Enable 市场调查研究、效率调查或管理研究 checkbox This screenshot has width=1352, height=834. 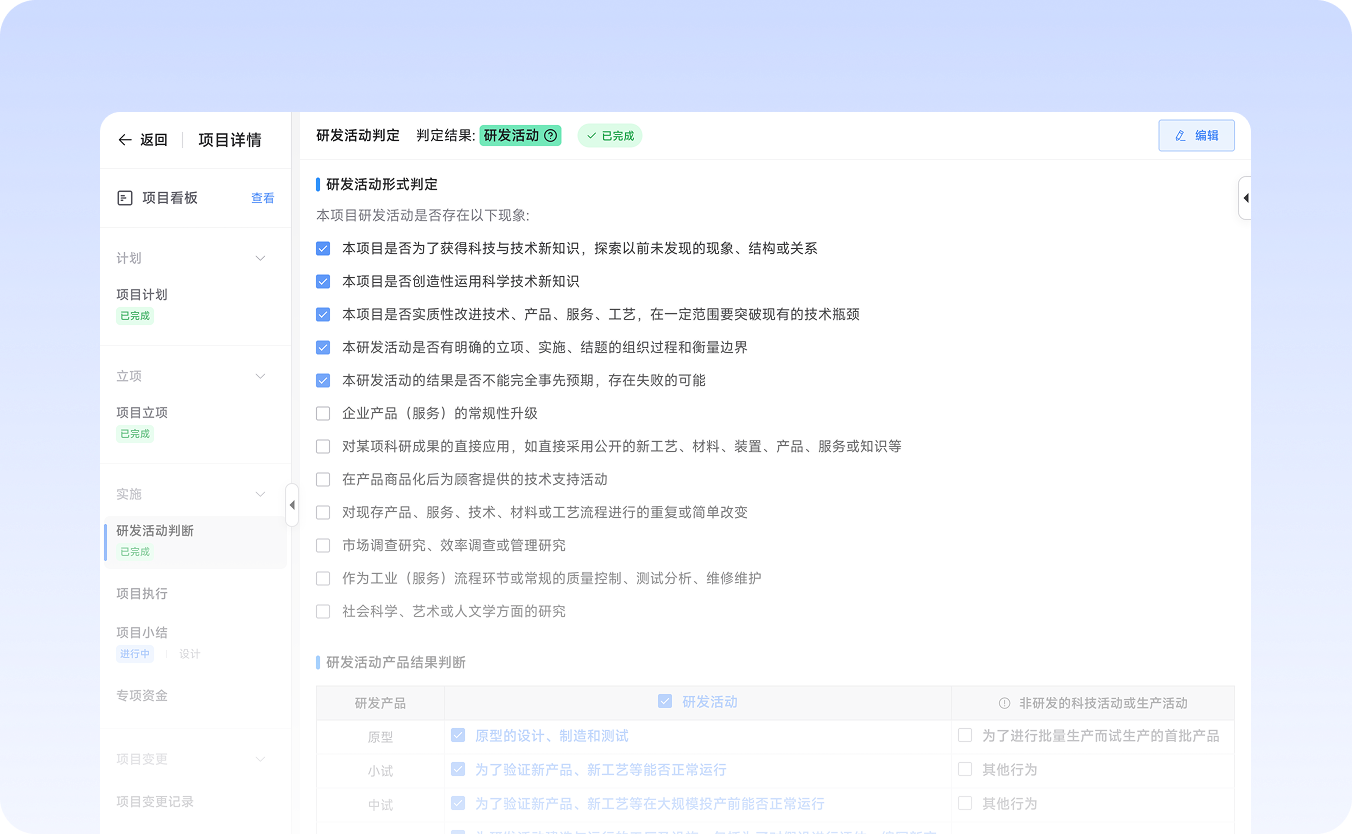pos(323,546)
